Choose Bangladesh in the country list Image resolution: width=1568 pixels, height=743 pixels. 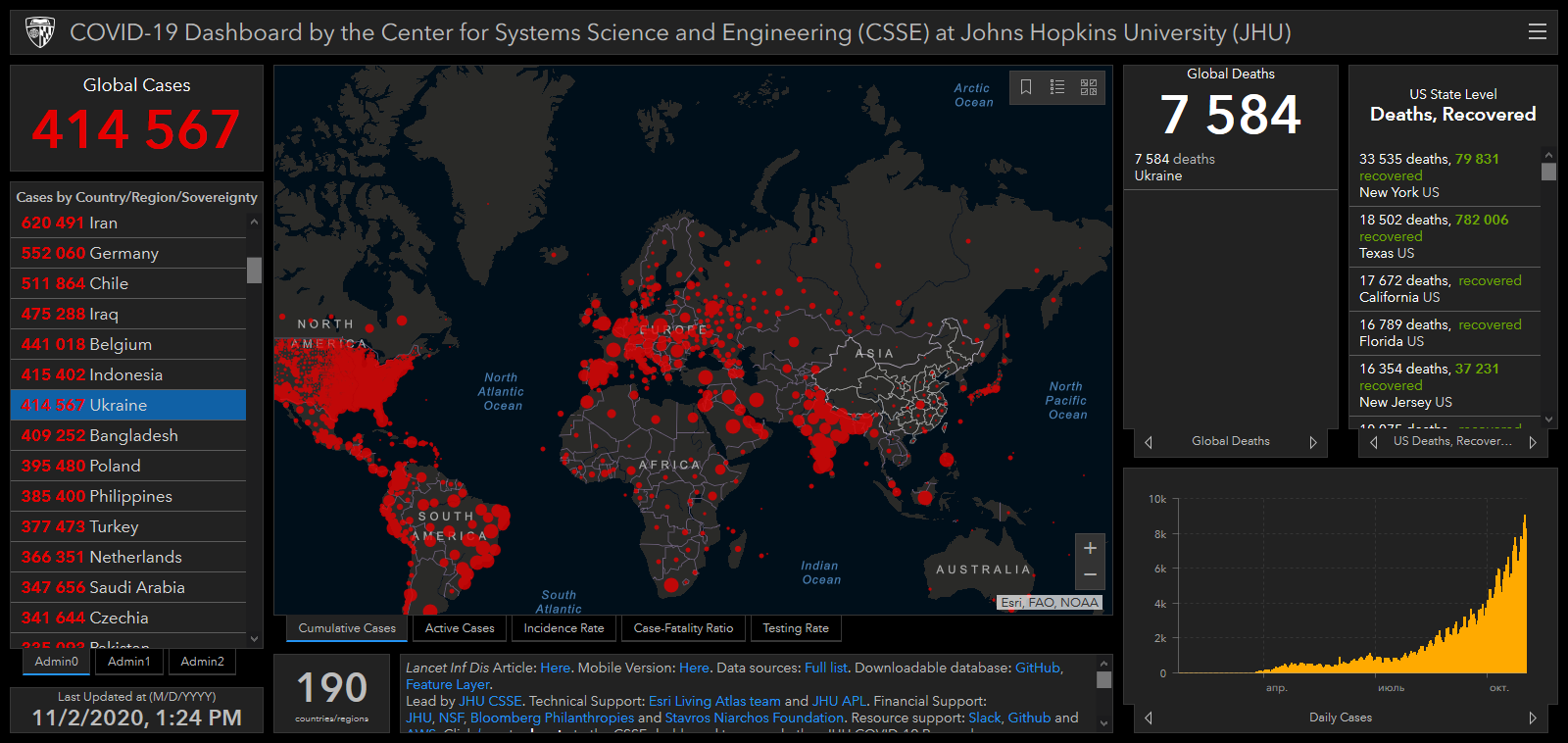tap(128, 435)
